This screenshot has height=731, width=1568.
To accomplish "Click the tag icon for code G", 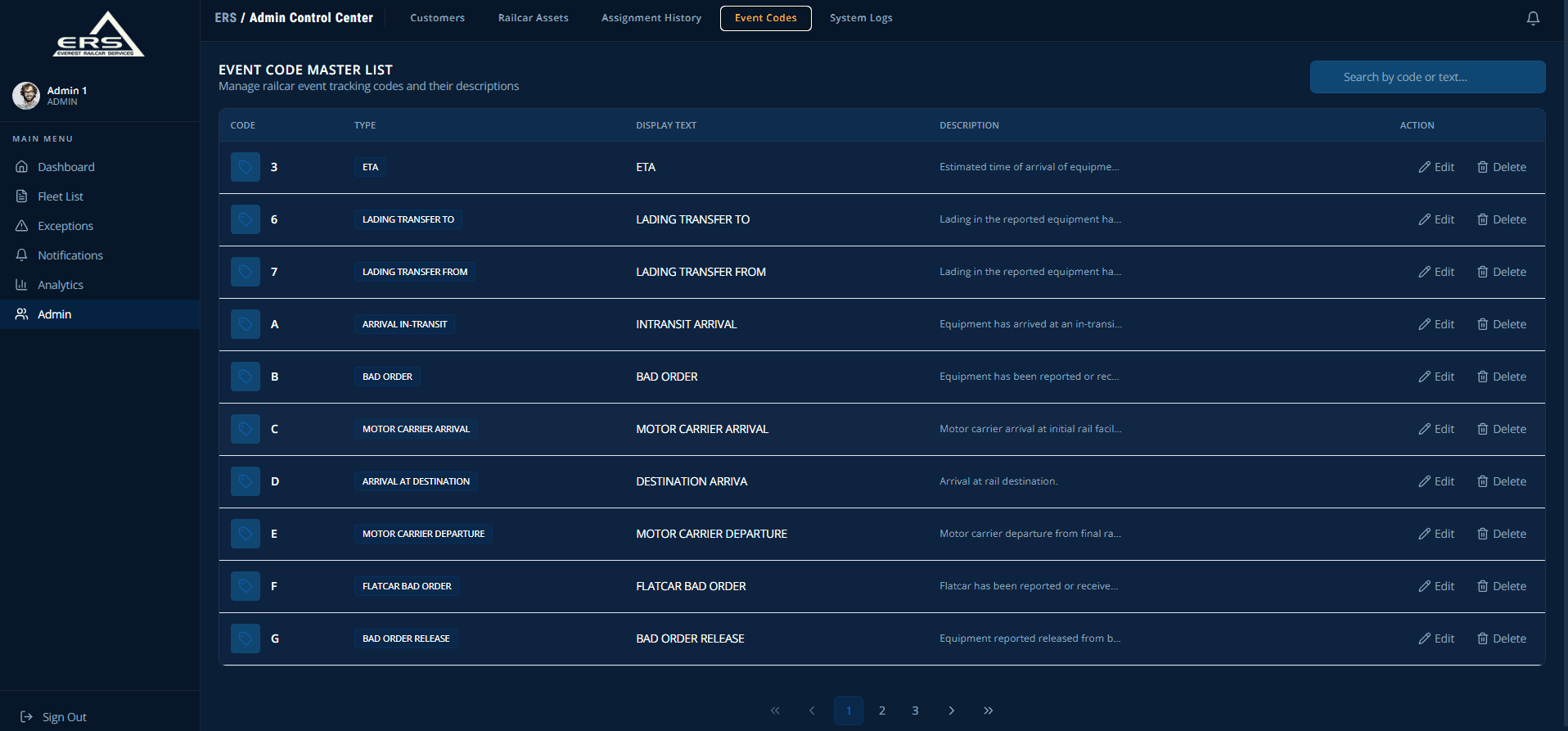I will (x=245, y=638).
